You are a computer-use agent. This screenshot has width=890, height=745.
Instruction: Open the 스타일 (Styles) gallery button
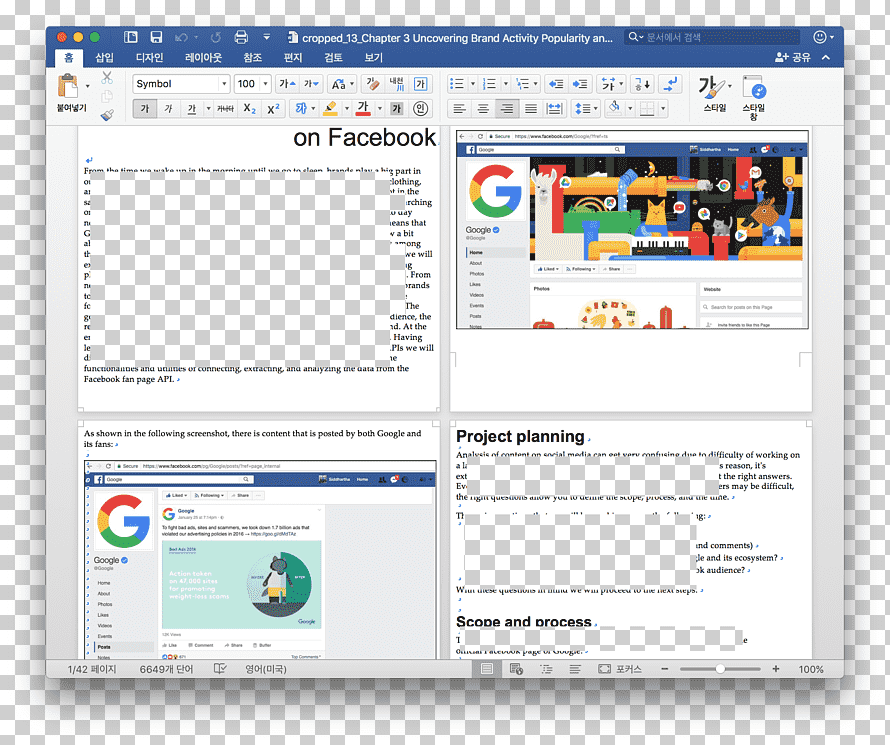click(x=715, y=93)
